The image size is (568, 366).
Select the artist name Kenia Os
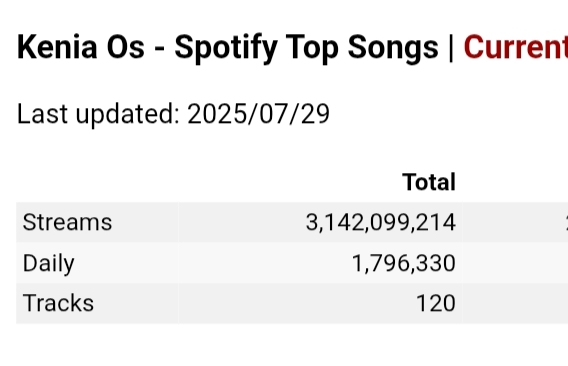tap(81, 47)
